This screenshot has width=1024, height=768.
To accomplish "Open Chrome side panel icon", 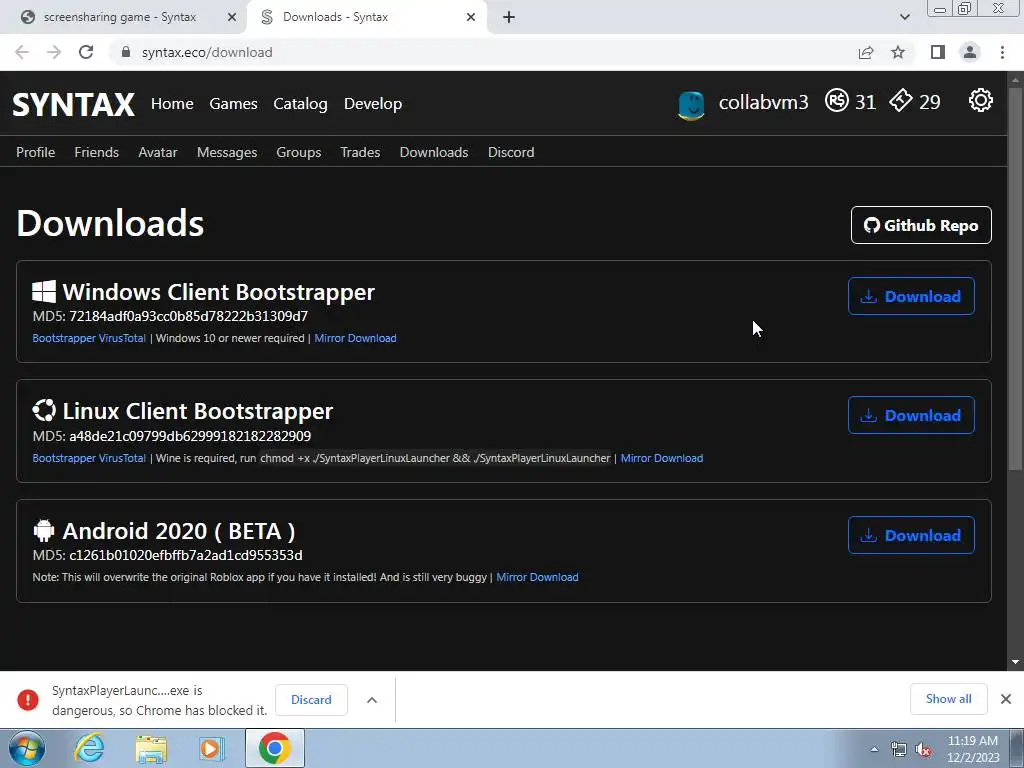I will (938, 52).
